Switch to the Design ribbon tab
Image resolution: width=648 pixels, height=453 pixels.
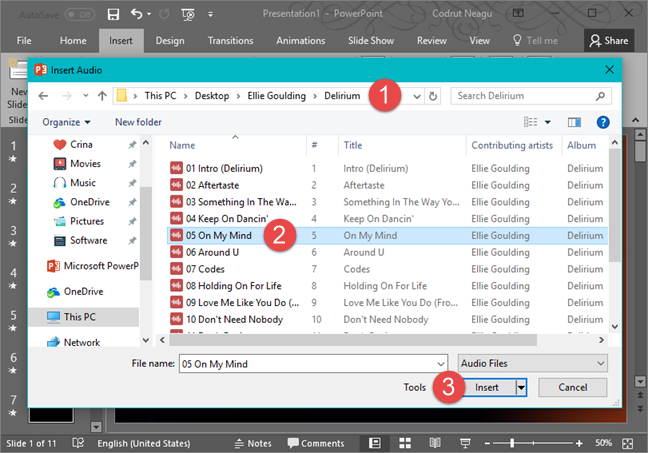click(170, 41)
